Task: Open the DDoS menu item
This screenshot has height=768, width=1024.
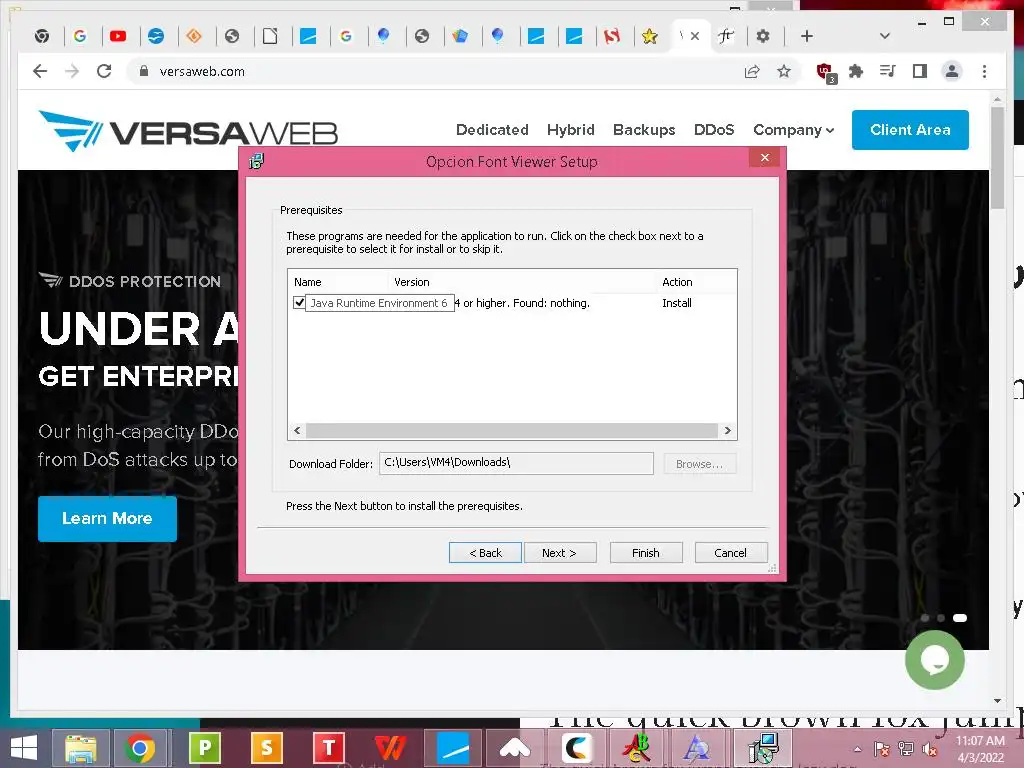Action: click(714, 130)
